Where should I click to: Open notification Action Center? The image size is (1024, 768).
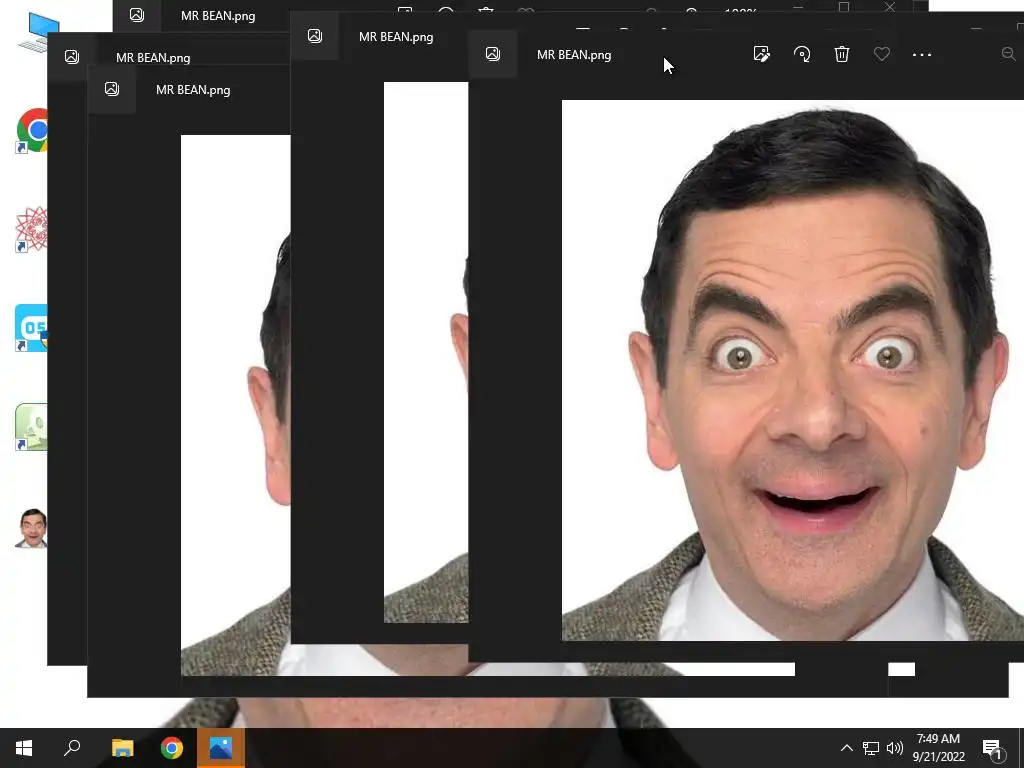coord(993,748)
